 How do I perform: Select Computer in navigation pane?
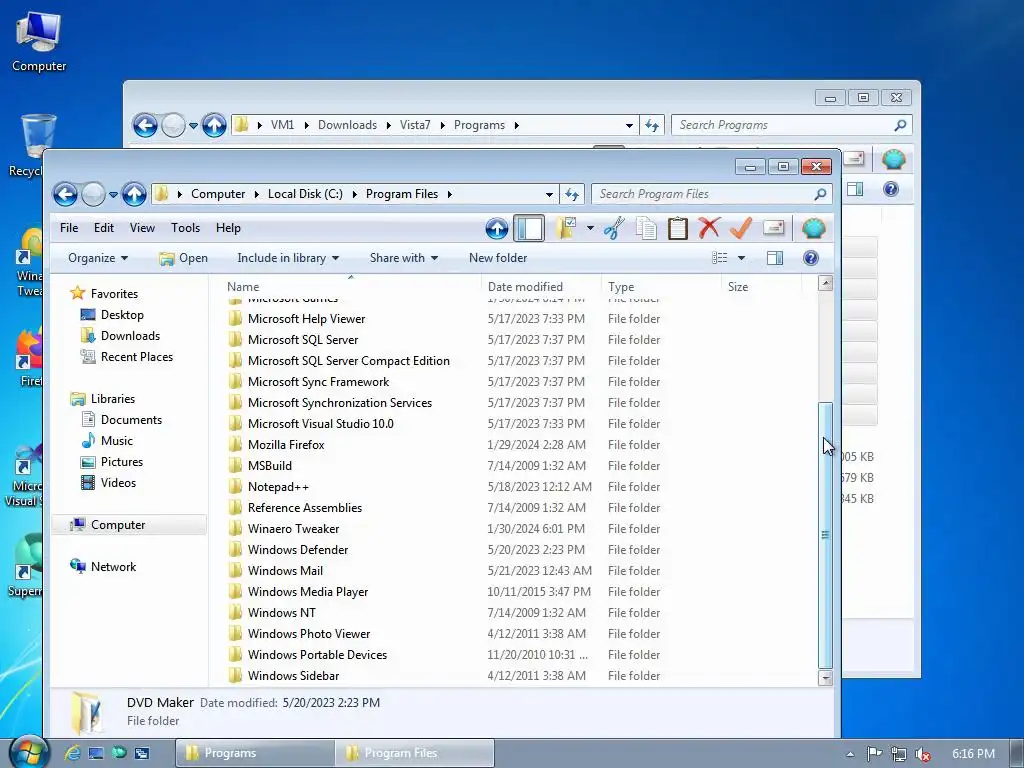click(129, 525)
